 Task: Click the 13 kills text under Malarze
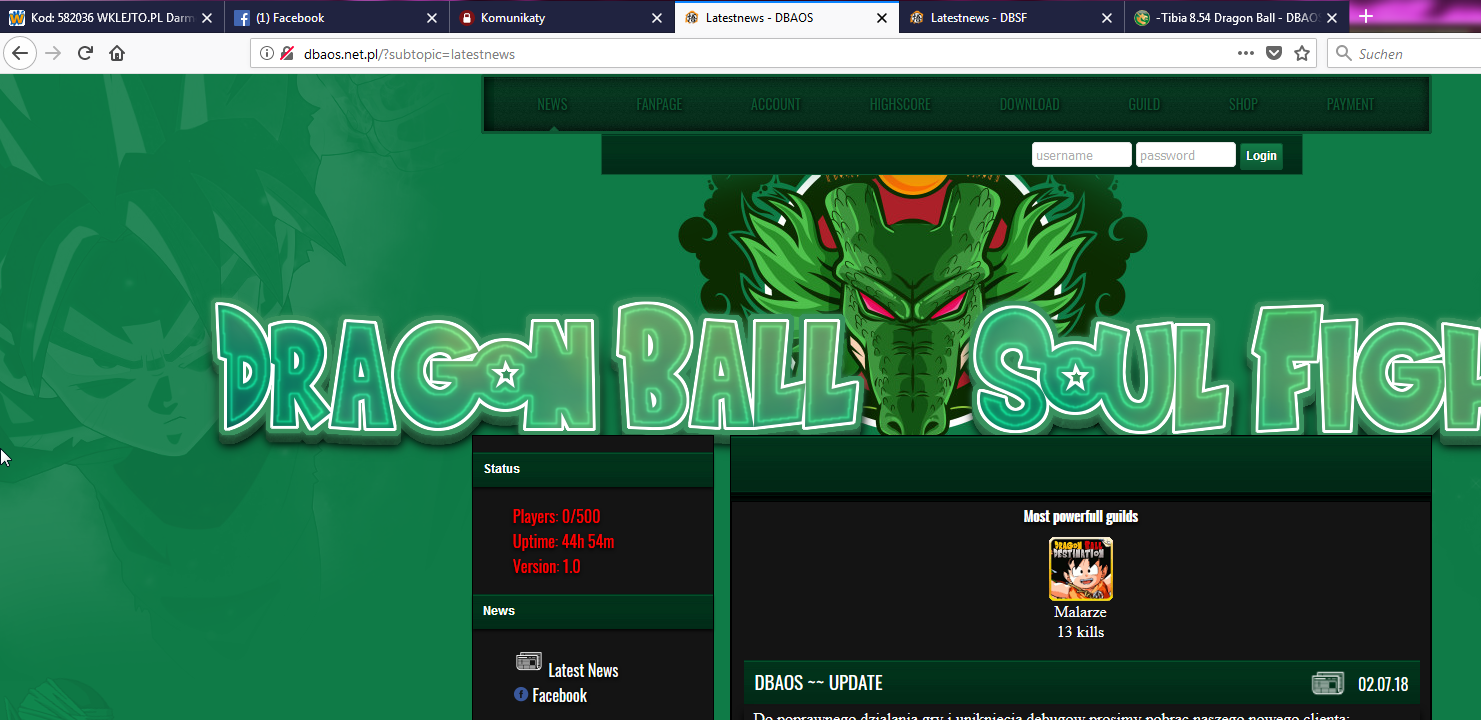pos(1081,632)
